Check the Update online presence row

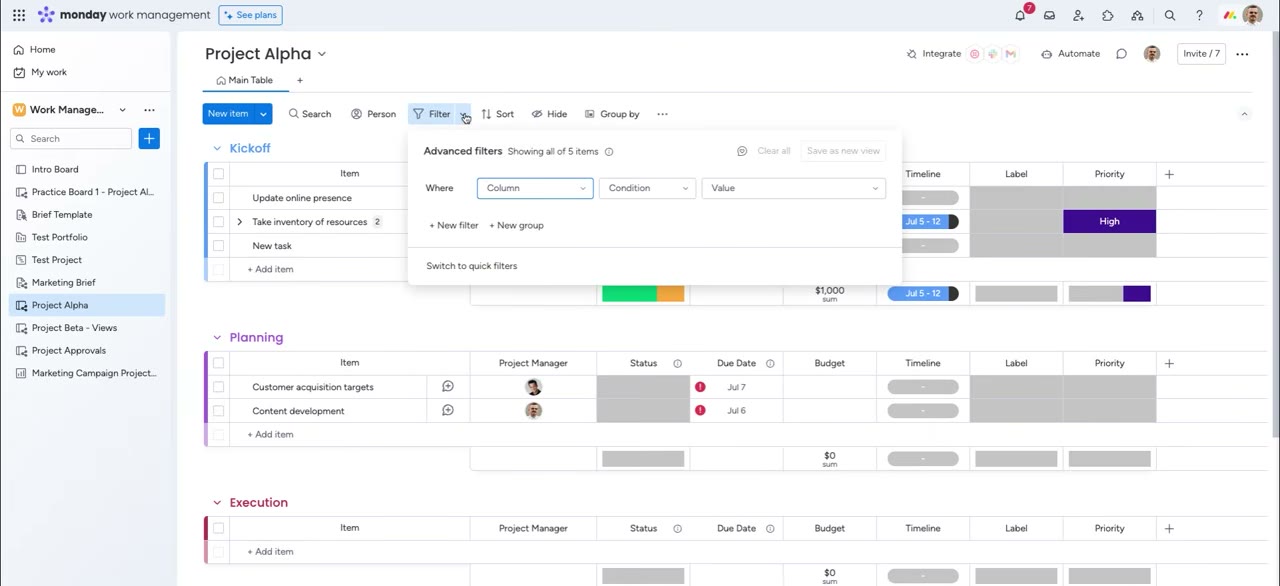pyautogui.click(x=218, y=198)
